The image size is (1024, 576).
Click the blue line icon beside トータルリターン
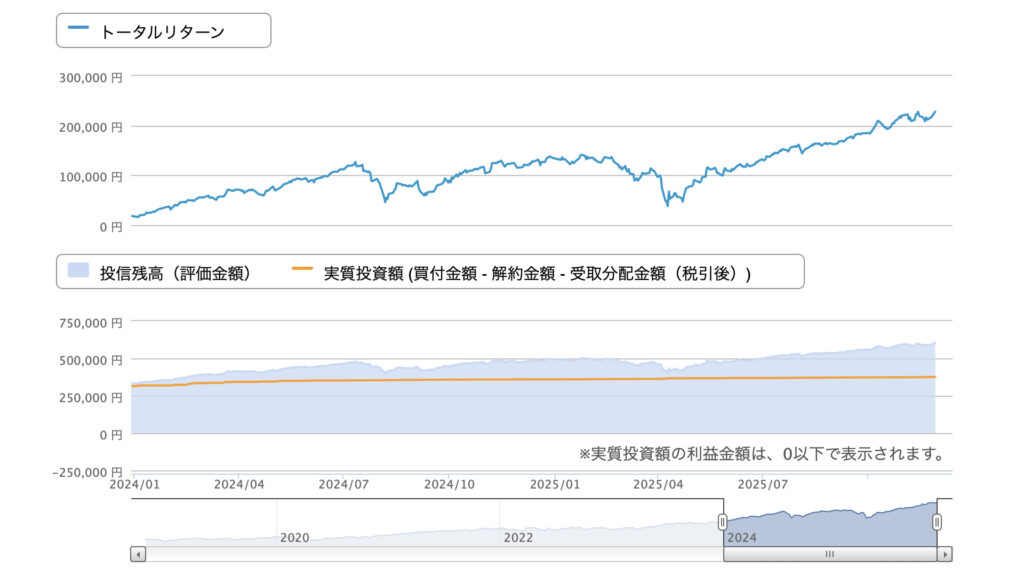(x=78, y=31)
